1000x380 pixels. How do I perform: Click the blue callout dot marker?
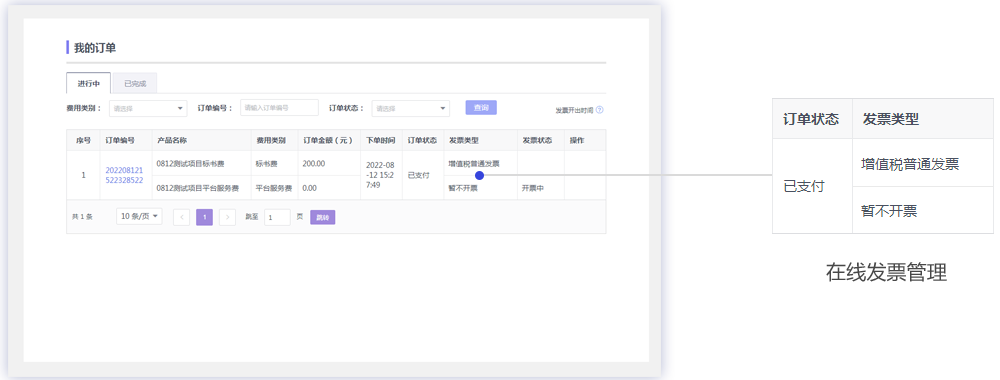pos(480,175)
